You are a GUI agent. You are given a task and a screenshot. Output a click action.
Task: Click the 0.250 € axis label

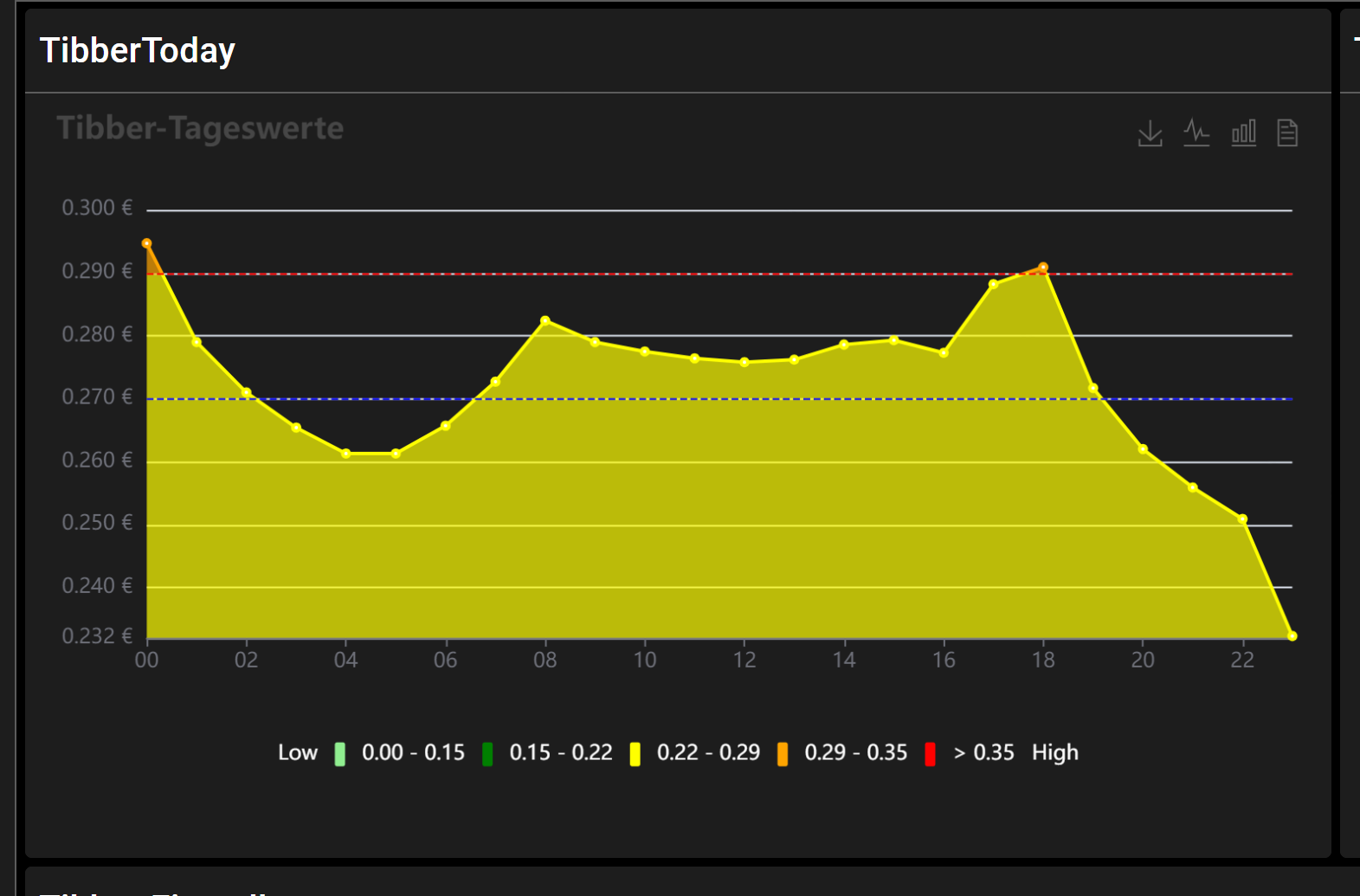[x=97, y=523]
